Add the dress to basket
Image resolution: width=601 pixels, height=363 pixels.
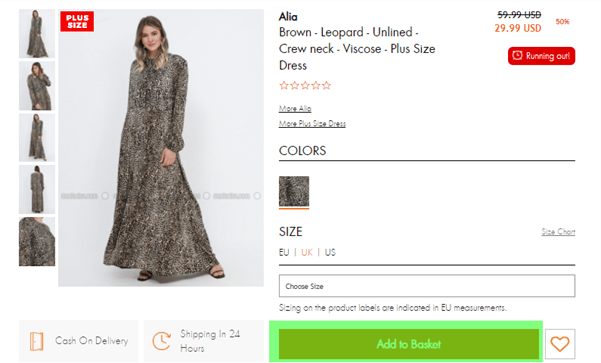point(409,344)
